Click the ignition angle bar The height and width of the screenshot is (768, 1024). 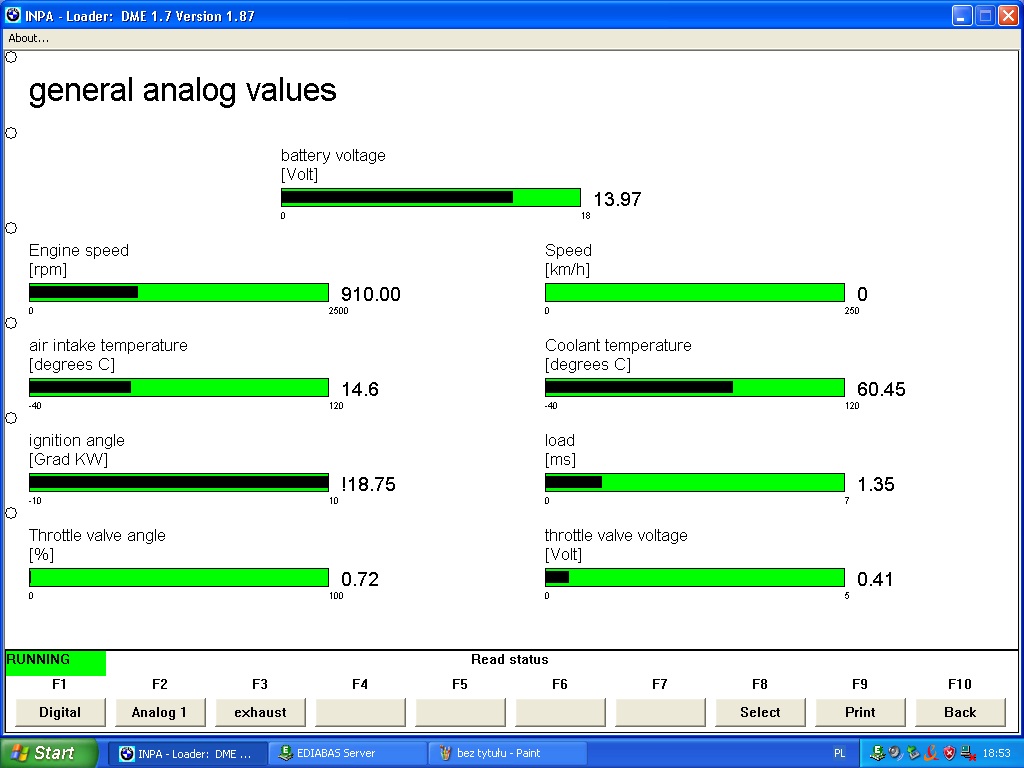179,483
